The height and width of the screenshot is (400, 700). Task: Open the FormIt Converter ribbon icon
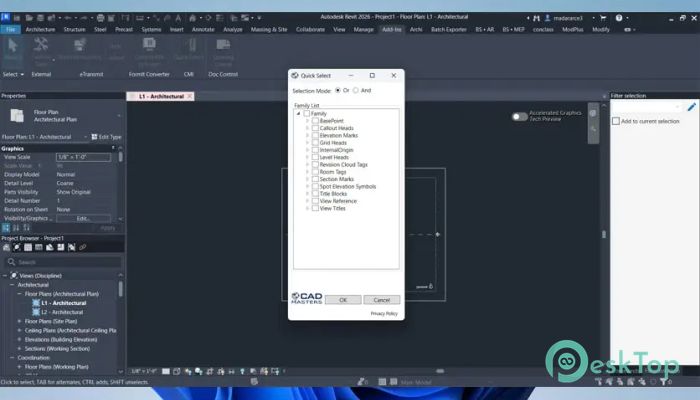(x=149, y=44)
